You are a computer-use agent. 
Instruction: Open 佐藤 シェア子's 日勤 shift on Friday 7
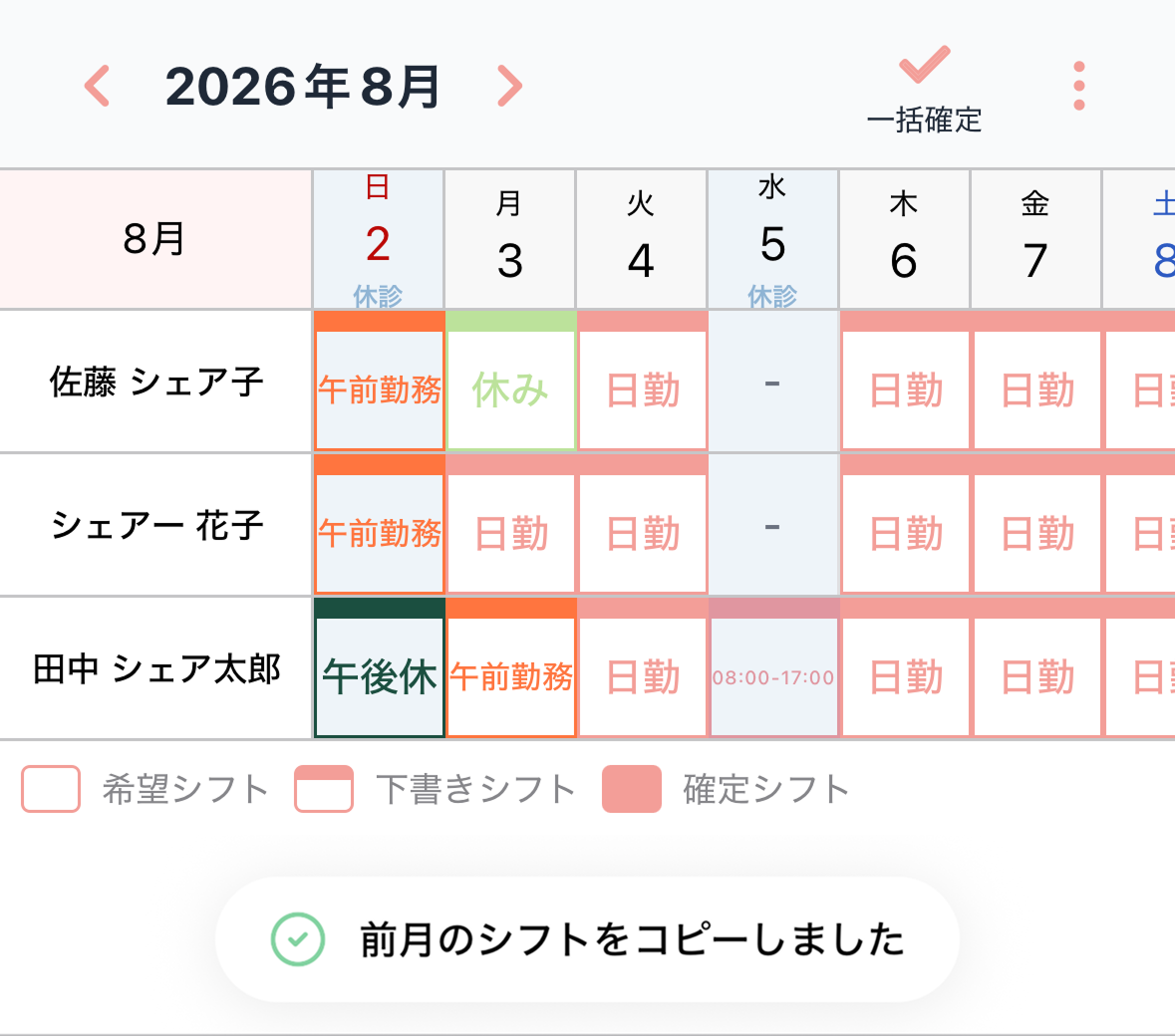1037,382
